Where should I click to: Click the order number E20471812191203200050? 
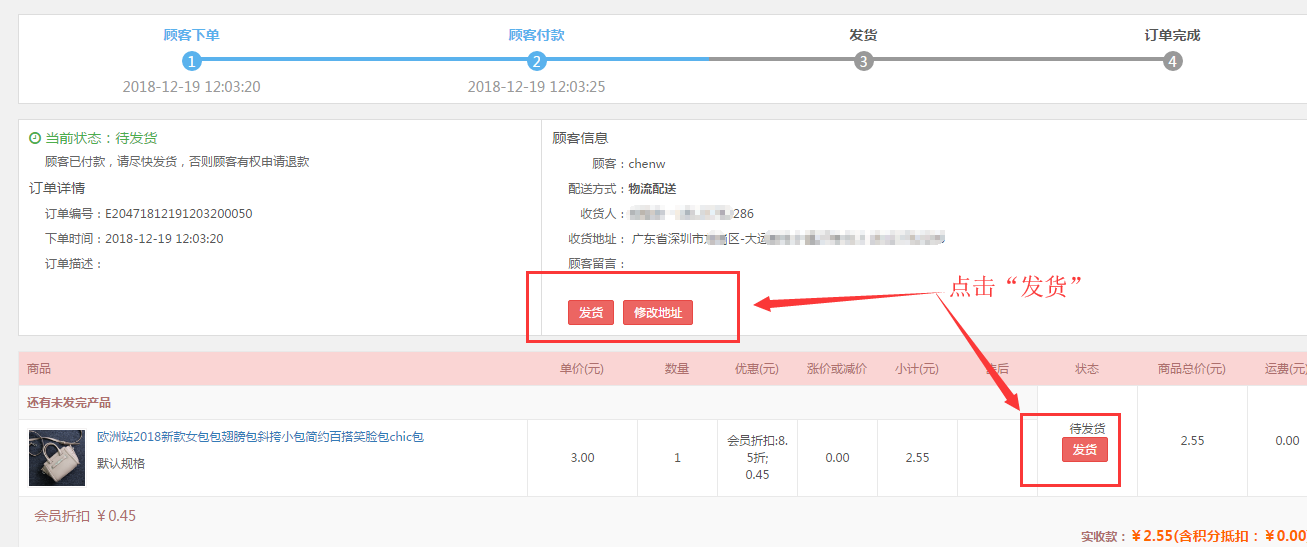coord(178,213)
